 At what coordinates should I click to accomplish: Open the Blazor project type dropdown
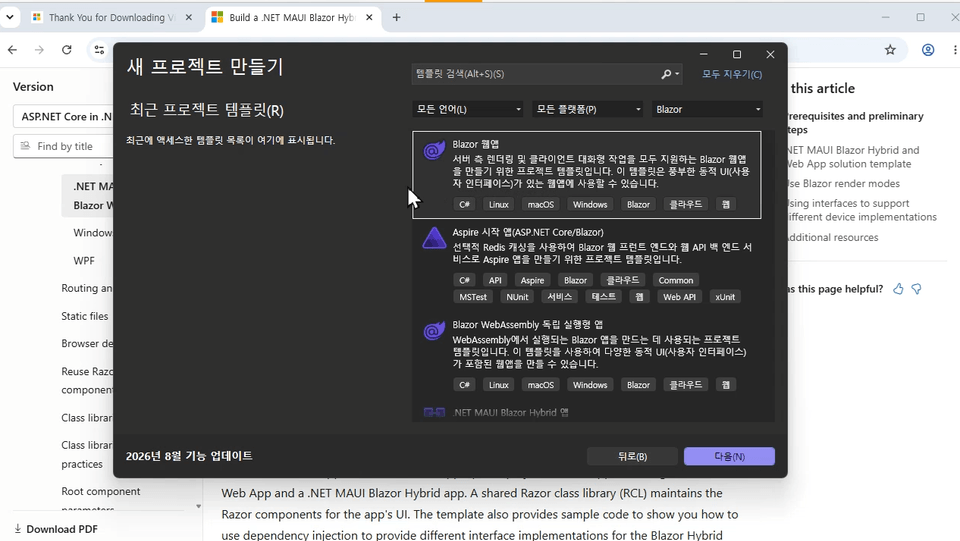(707, 110)
